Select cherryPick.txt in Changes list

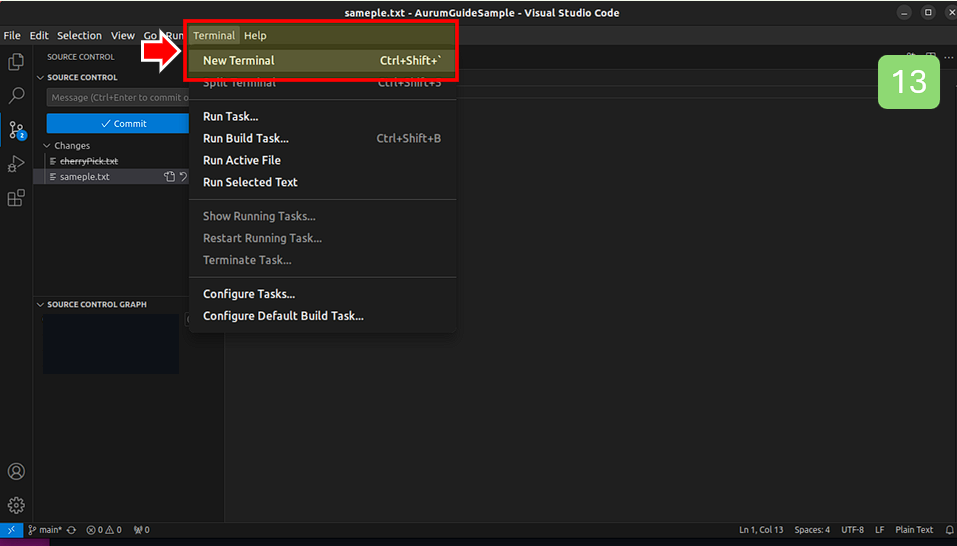point(88,161)
